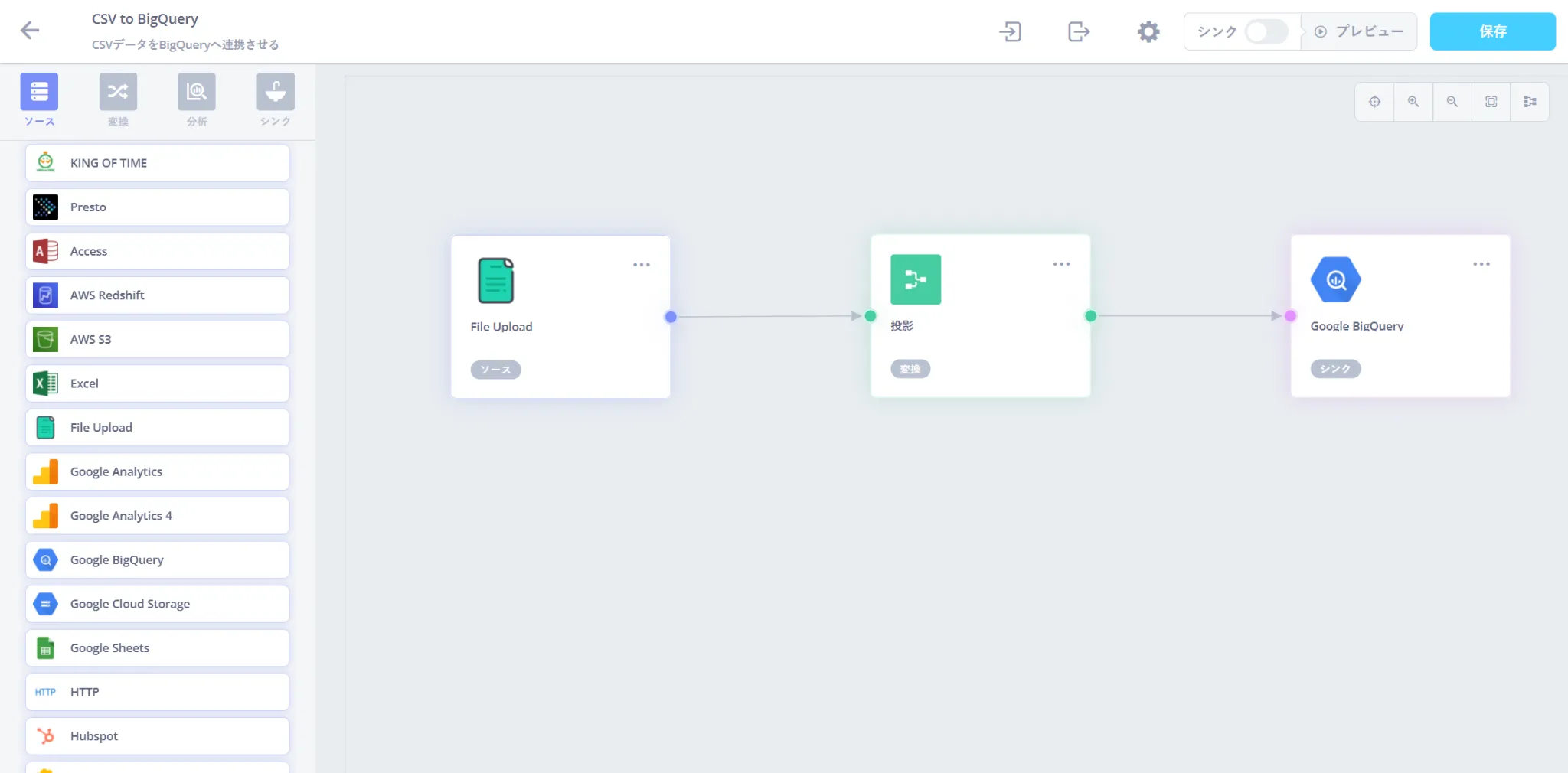Select AWS Redshift source from list
1568x773 pixels.
point(158,295)
